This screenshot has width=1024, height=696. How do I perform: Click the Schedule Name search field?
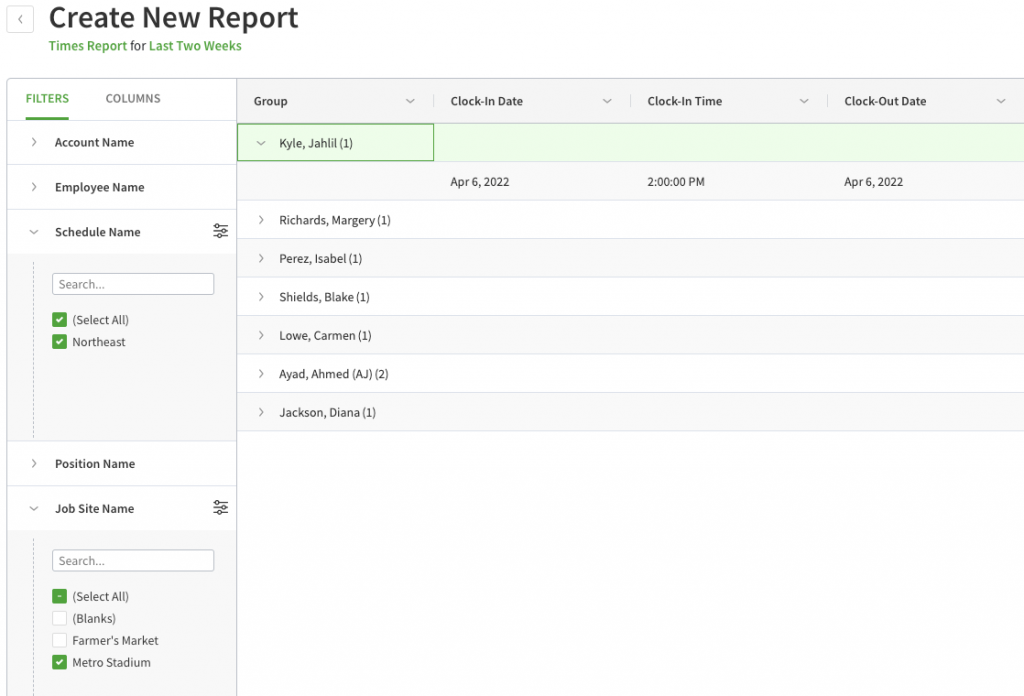(x=132, y=283)
